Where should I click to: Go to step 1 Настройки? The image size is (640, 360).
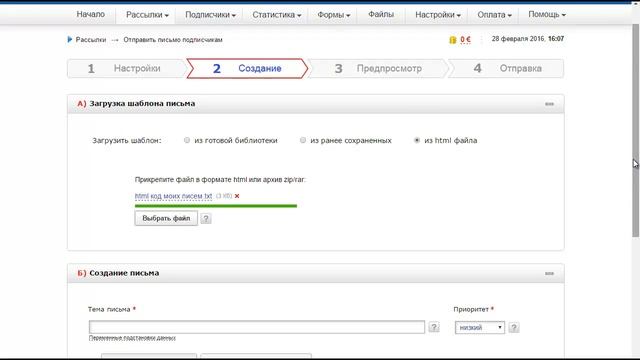(127, 69)
